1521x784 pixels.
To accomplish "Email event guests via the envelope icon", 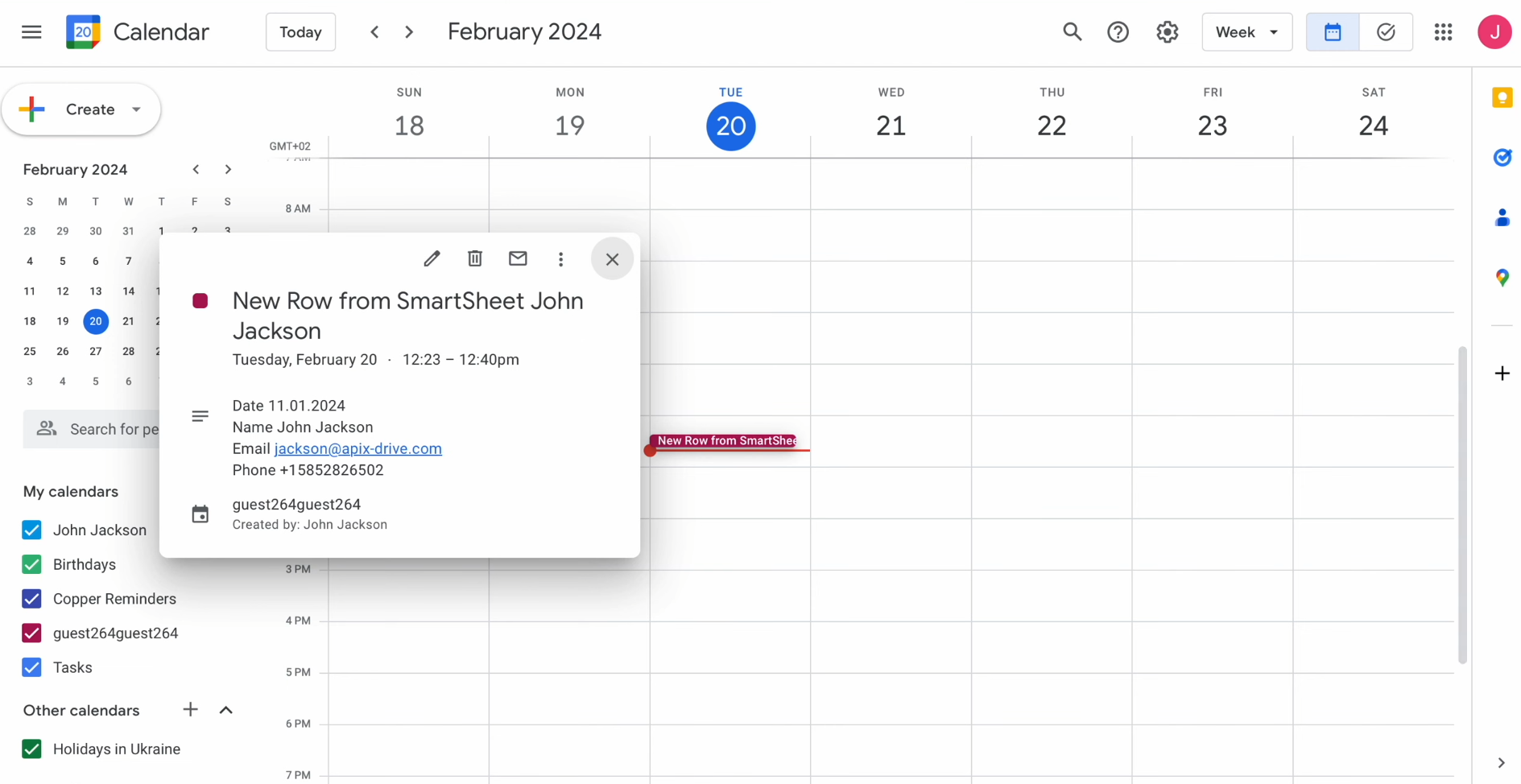I will (518, 258).
